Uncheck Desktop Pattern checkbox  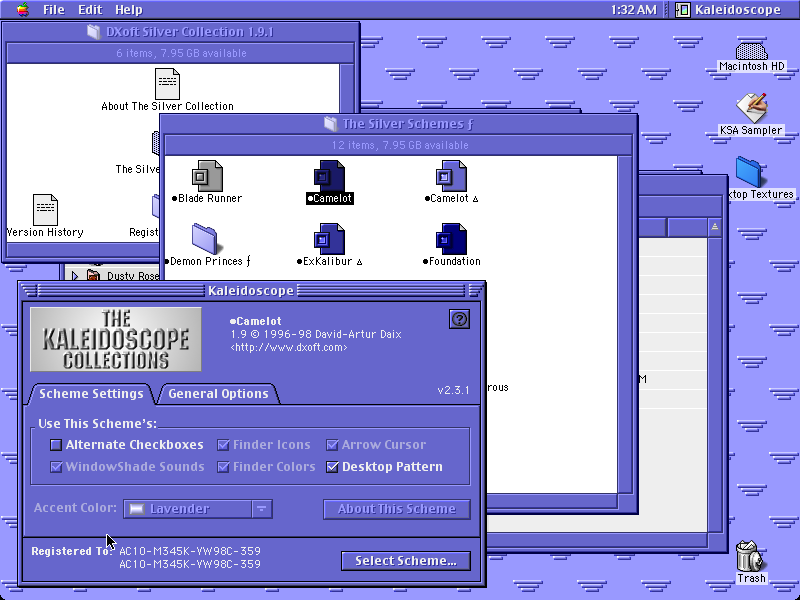coord(332,467)
